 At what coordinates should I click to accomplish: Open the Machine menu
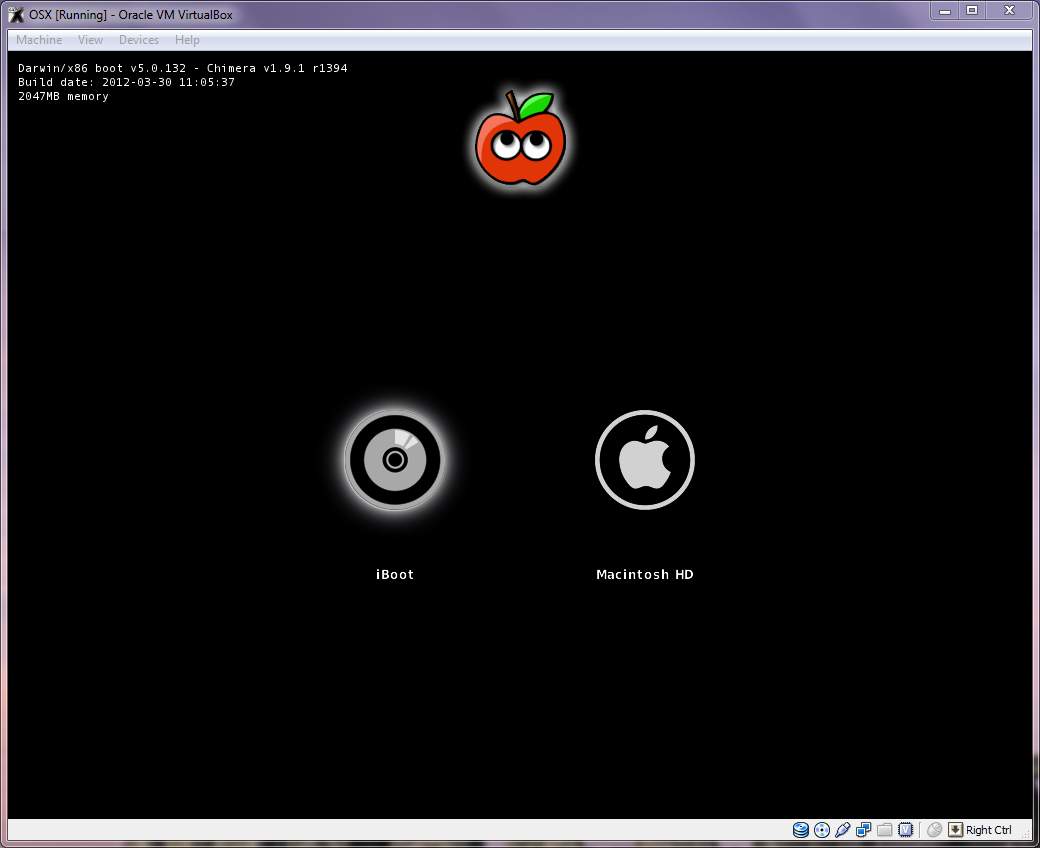point(38,40)
